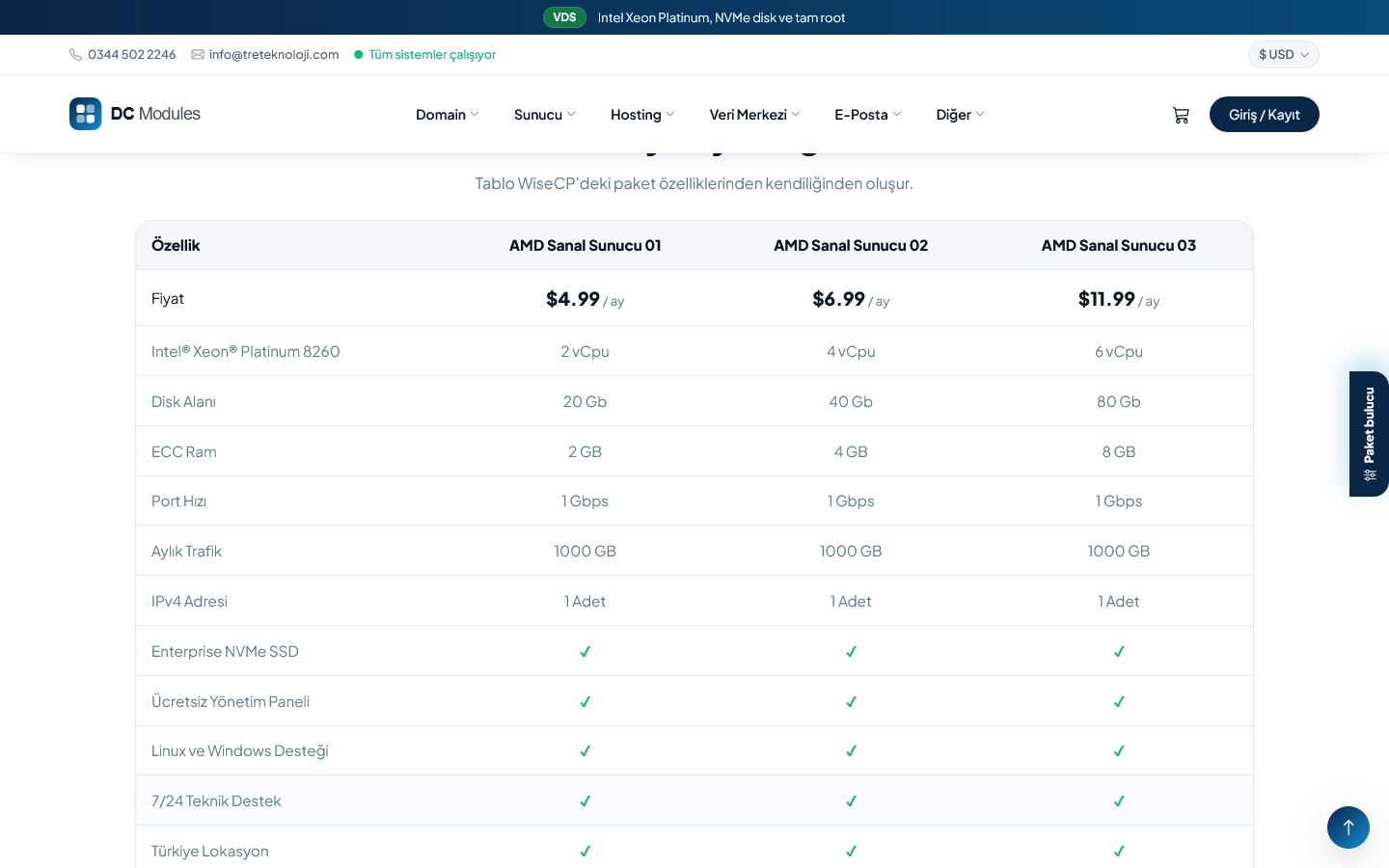Click the Özellik column header
1389x868 pixels.
click(x=176, y=245)
